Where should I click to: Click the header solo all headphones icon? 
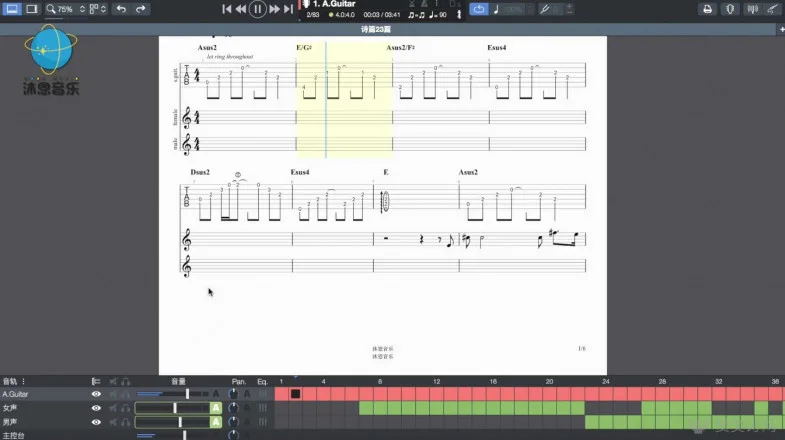coord(125,381)
